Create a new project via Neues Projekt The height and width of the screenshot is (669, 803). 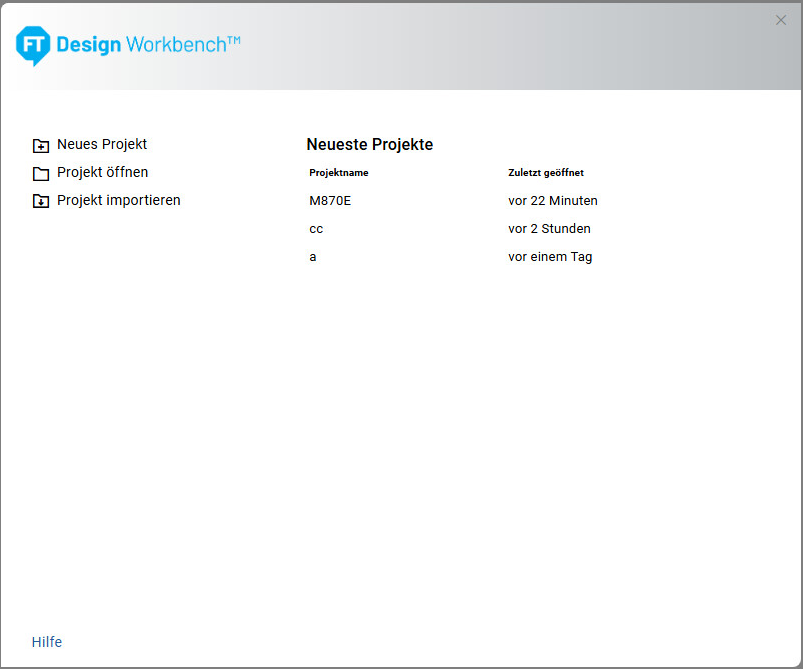click(x=102, y=144)
